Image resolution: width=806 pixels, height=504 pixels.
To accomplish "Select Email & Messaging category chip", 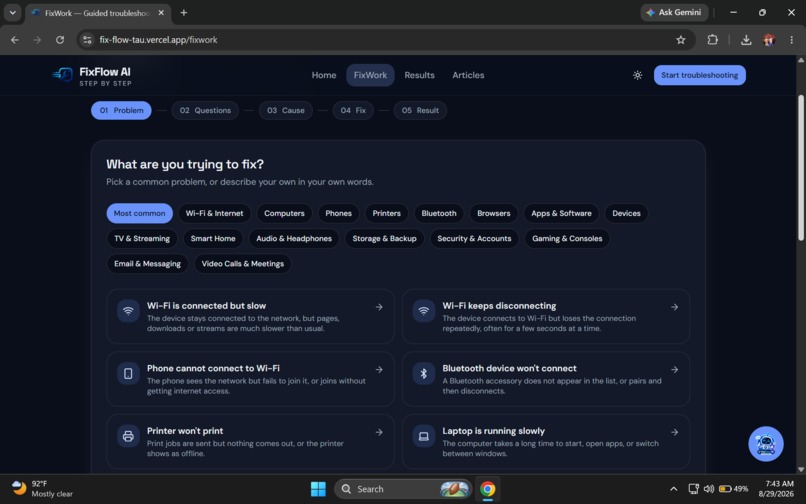I will [148, 264].
